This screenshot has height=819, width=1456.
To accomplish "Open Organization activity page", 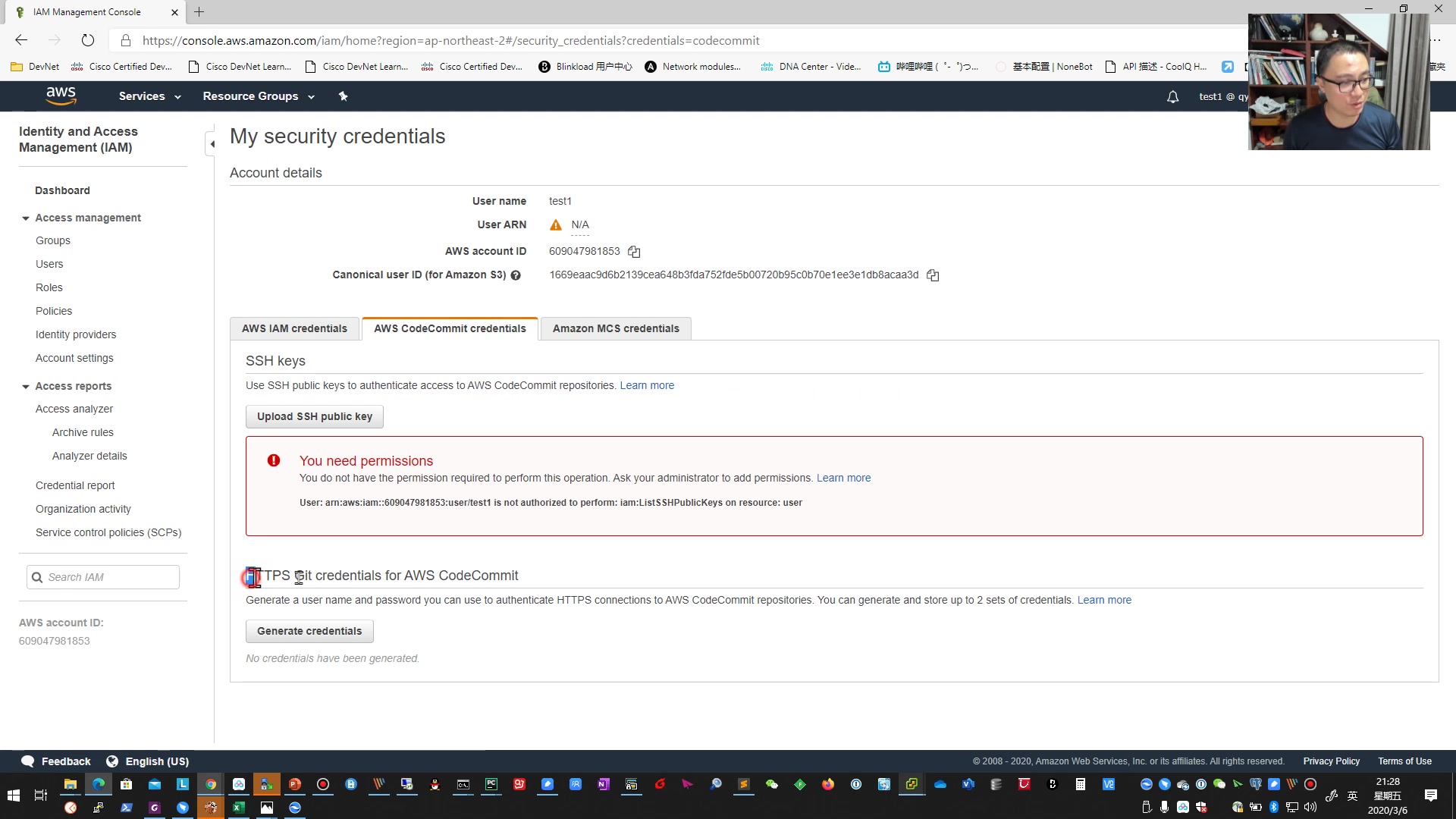I will pos(83,509).
